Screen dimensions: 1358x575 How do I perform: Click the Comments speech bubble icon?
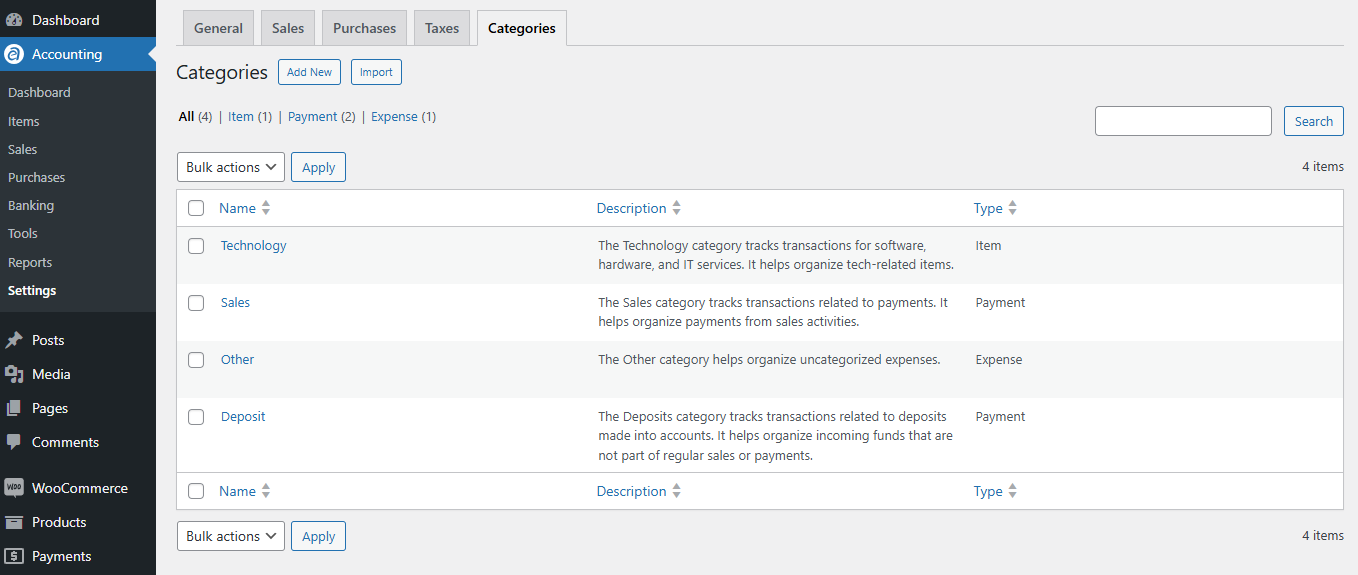14,442
